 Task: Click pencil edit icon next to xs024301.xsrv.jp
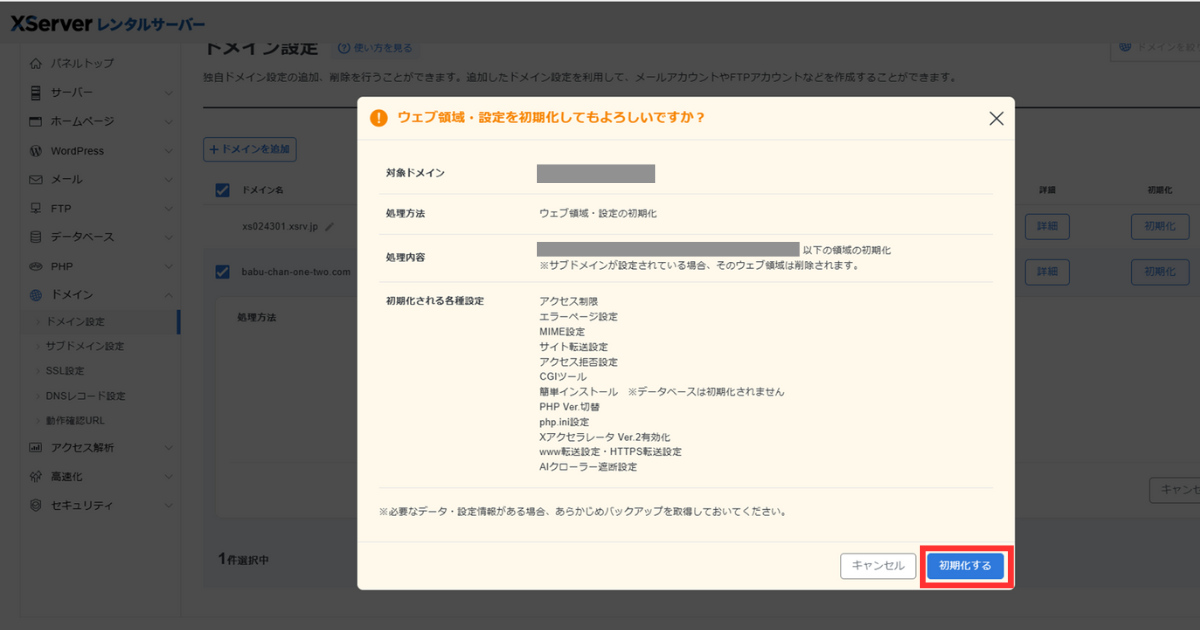click(330, 227)
